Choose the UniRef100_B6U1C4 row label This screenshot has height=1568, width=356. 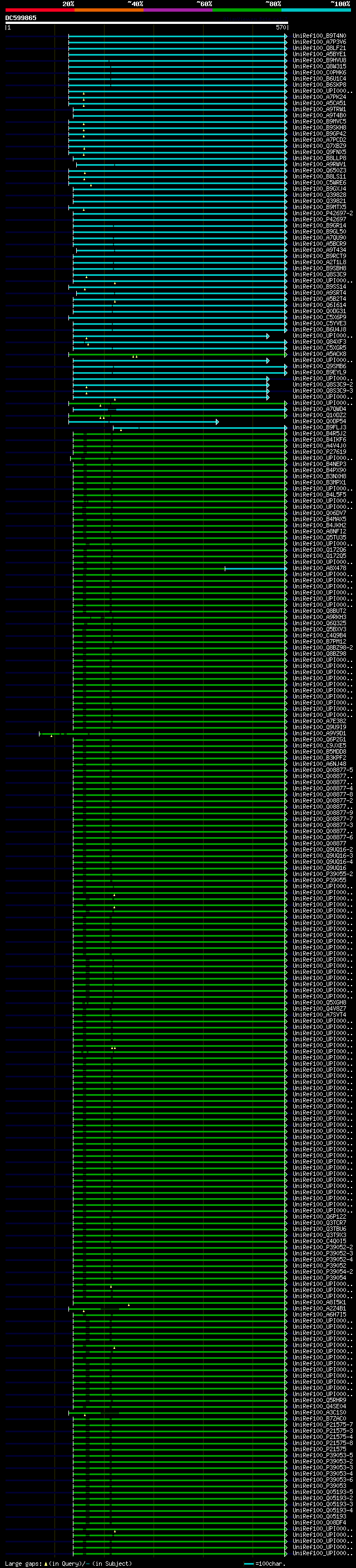tap(319, 78)
